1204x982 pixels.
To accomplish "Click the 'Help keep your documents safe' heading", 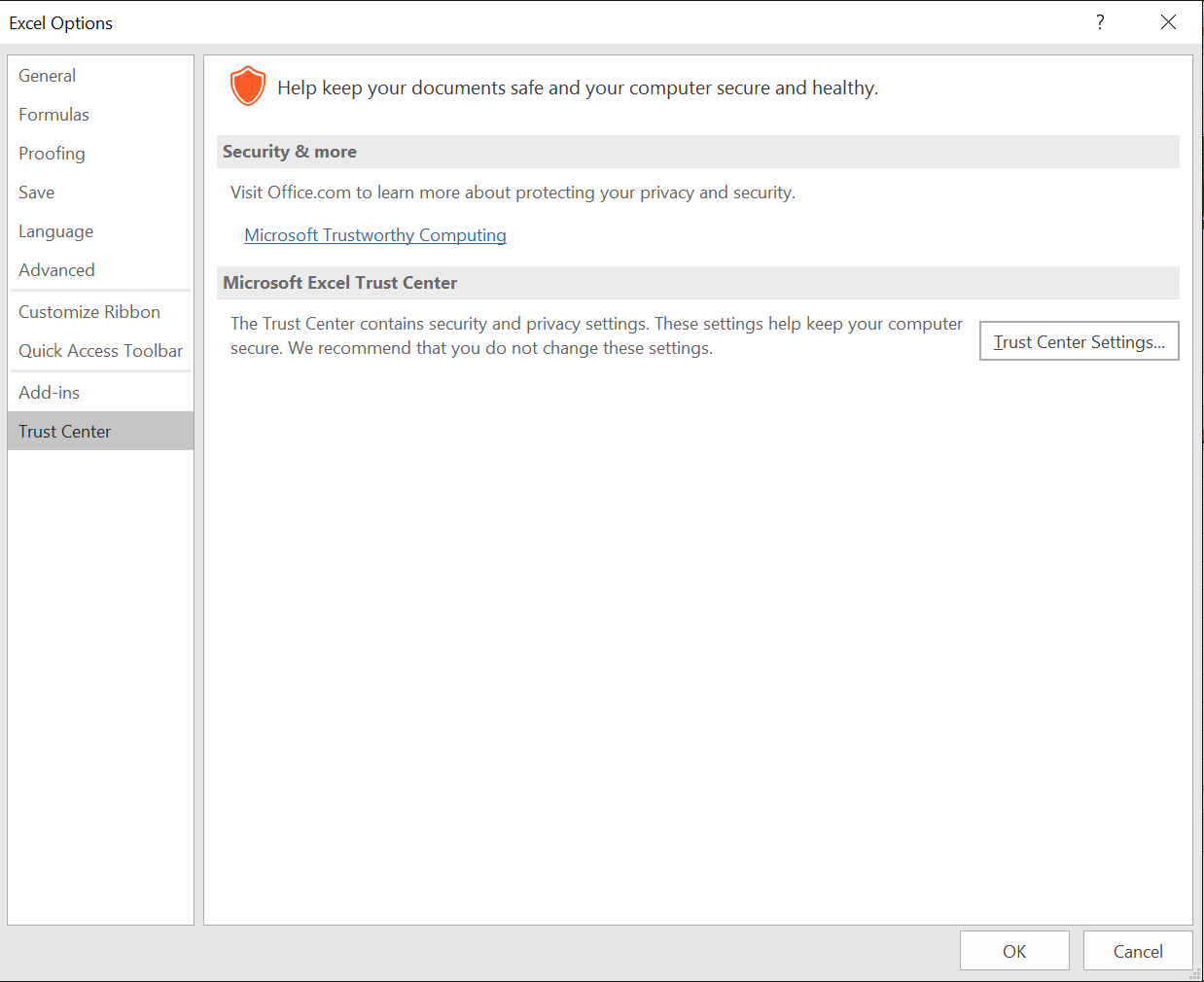I will tap(578, 88).
